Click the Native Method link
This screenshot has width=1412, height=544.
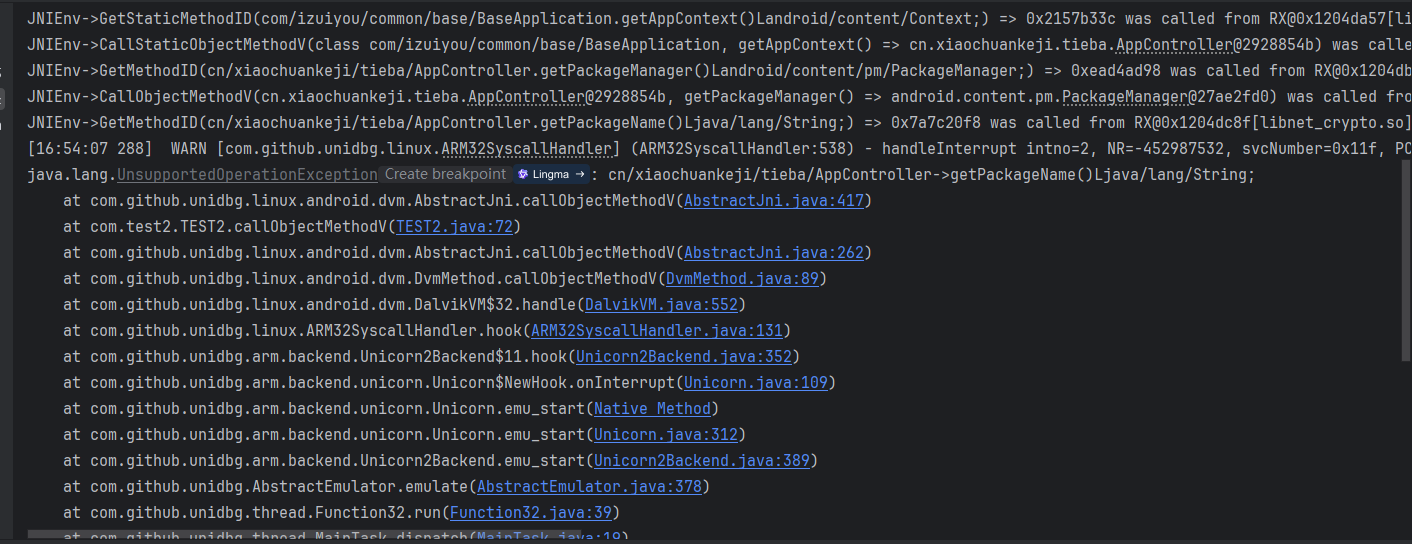click(652, 408)
